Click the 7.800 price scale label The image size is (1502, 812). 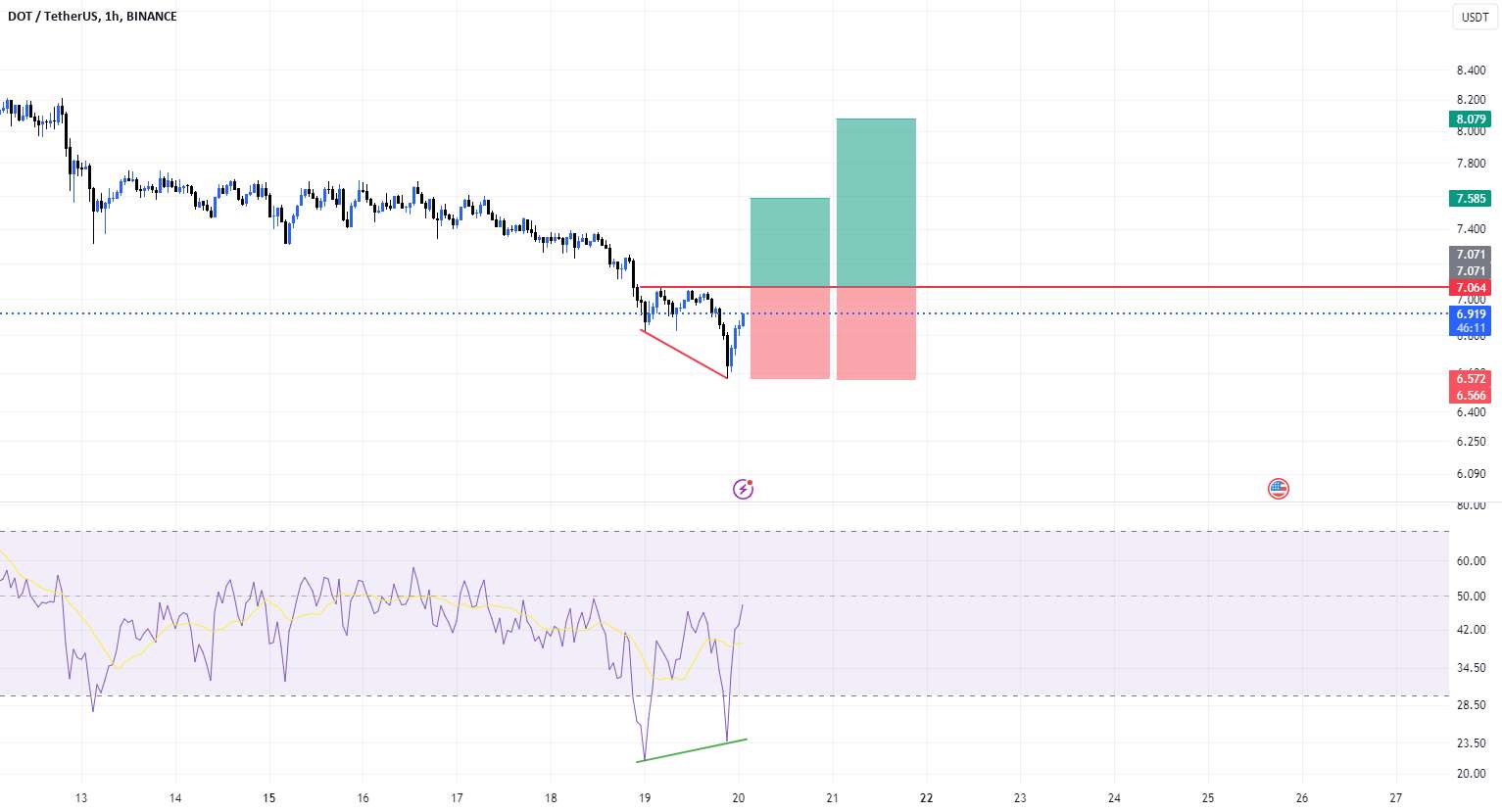[x=1471, y=164]
